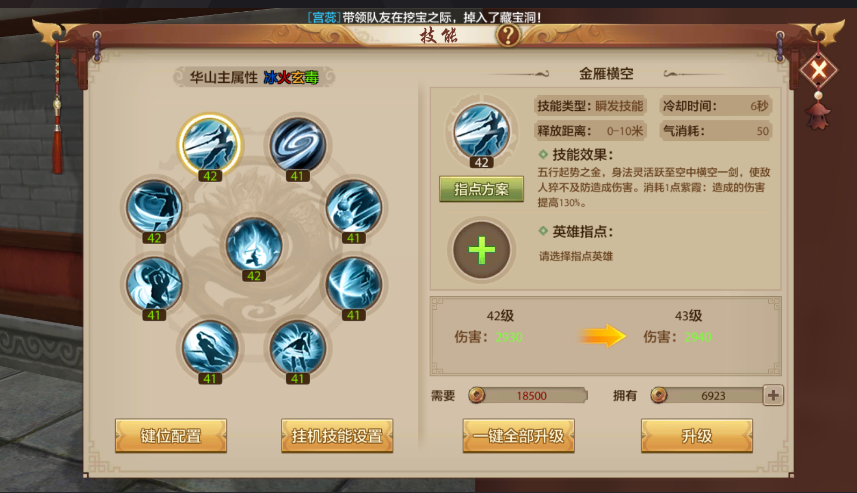Select the level 41 swirl vortex skill icon

pos(297,145)
